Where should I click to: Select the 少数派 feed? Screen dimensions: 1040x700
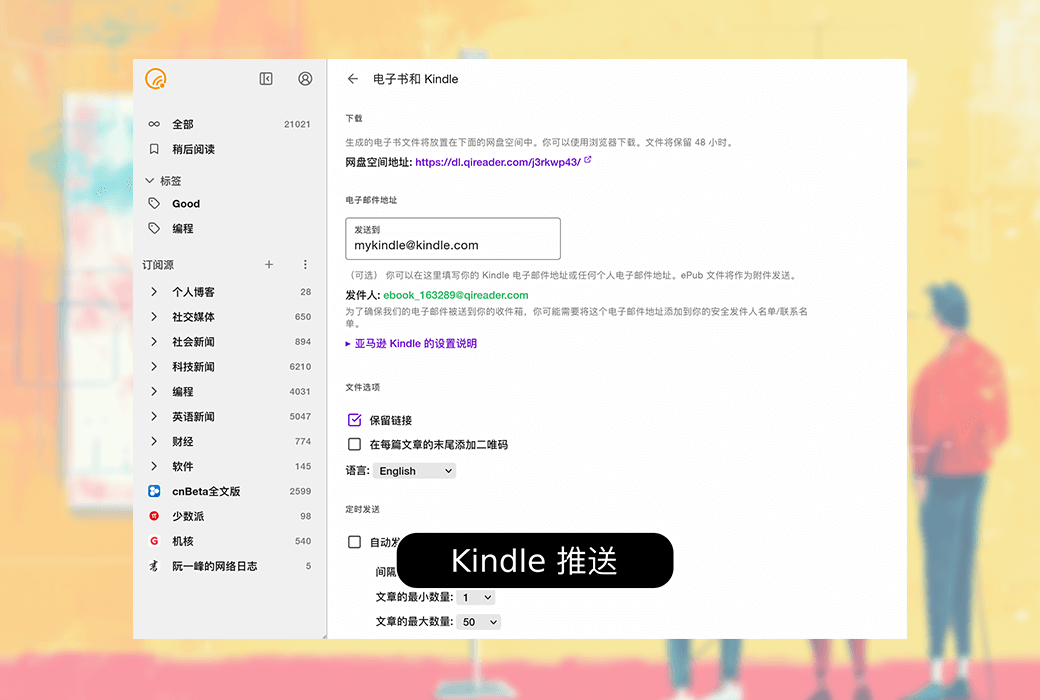coord(188,517)
